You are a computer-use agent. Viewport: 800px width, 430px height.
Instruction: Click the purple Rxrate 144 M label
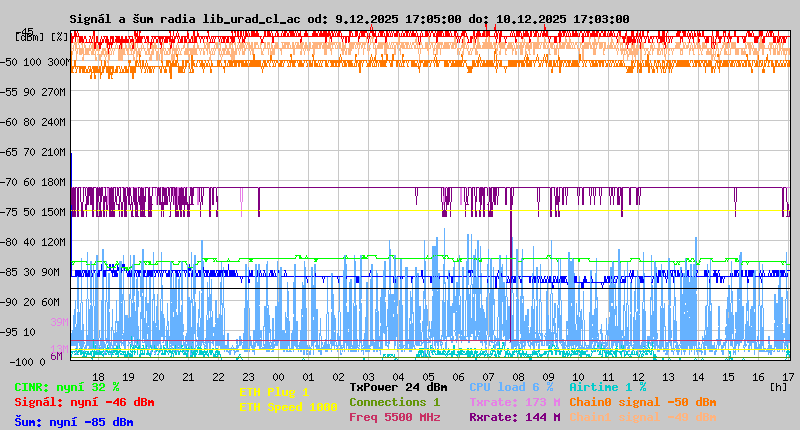(514, 417)
